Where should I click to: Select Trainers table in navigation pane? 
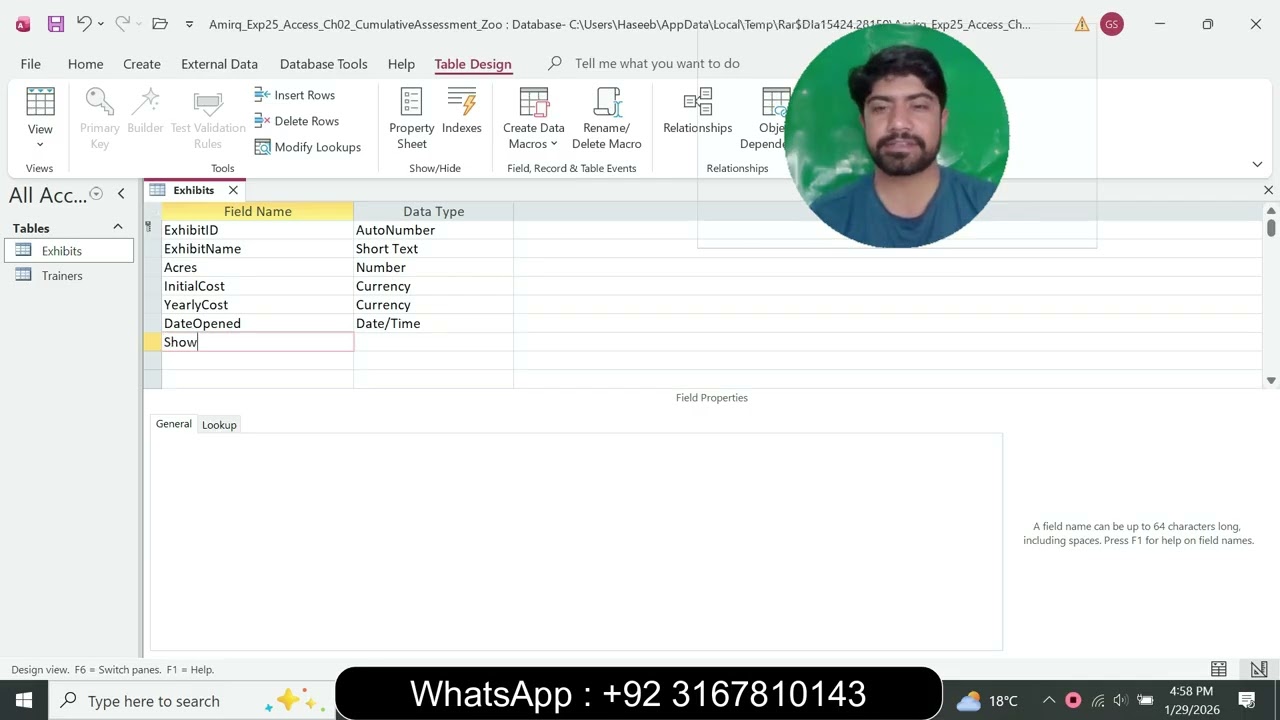point(69,276)
